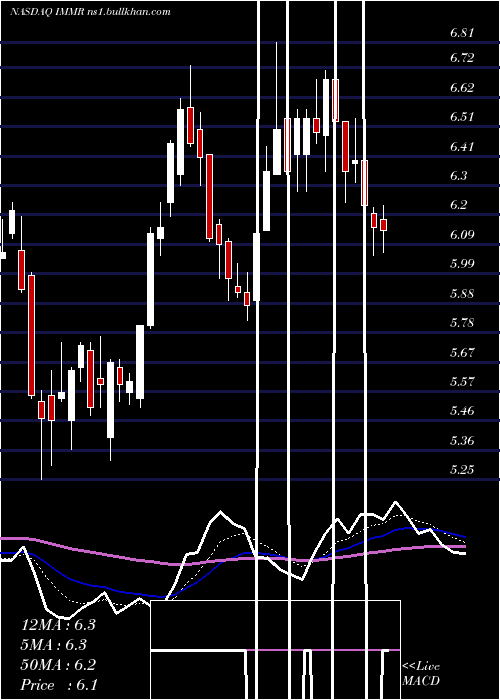Select the last red candlestick near 6.2
The height and width of the screenshot is (700, 500).
click(x=383, y=225)
